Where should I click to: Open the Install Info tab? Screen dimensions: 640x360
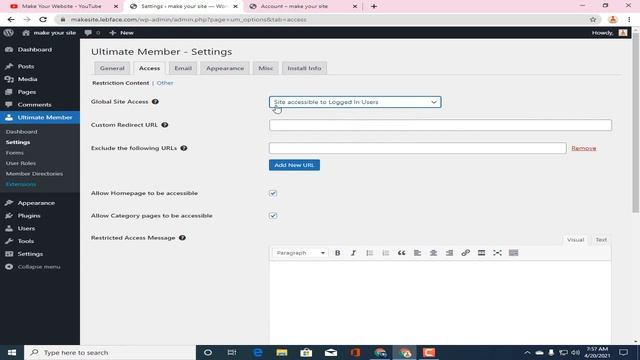click(x=304, y=68)
